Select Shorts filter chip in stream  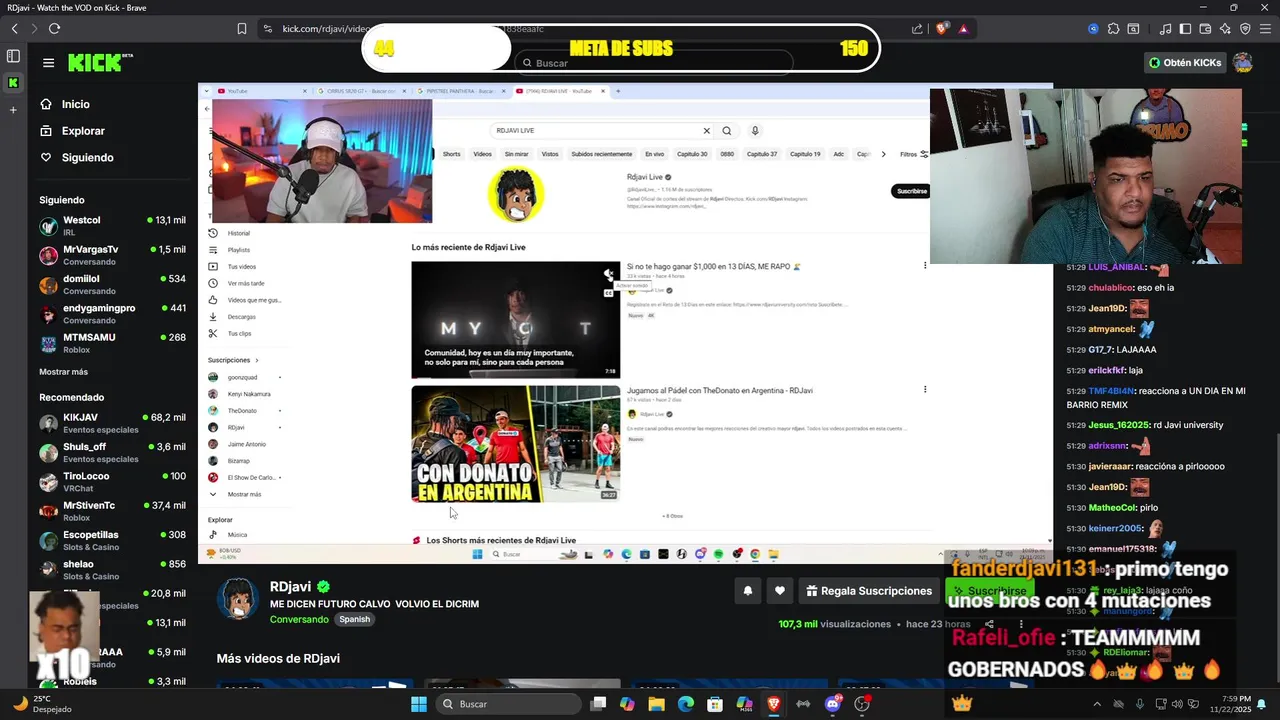click(x=451, y=154)
